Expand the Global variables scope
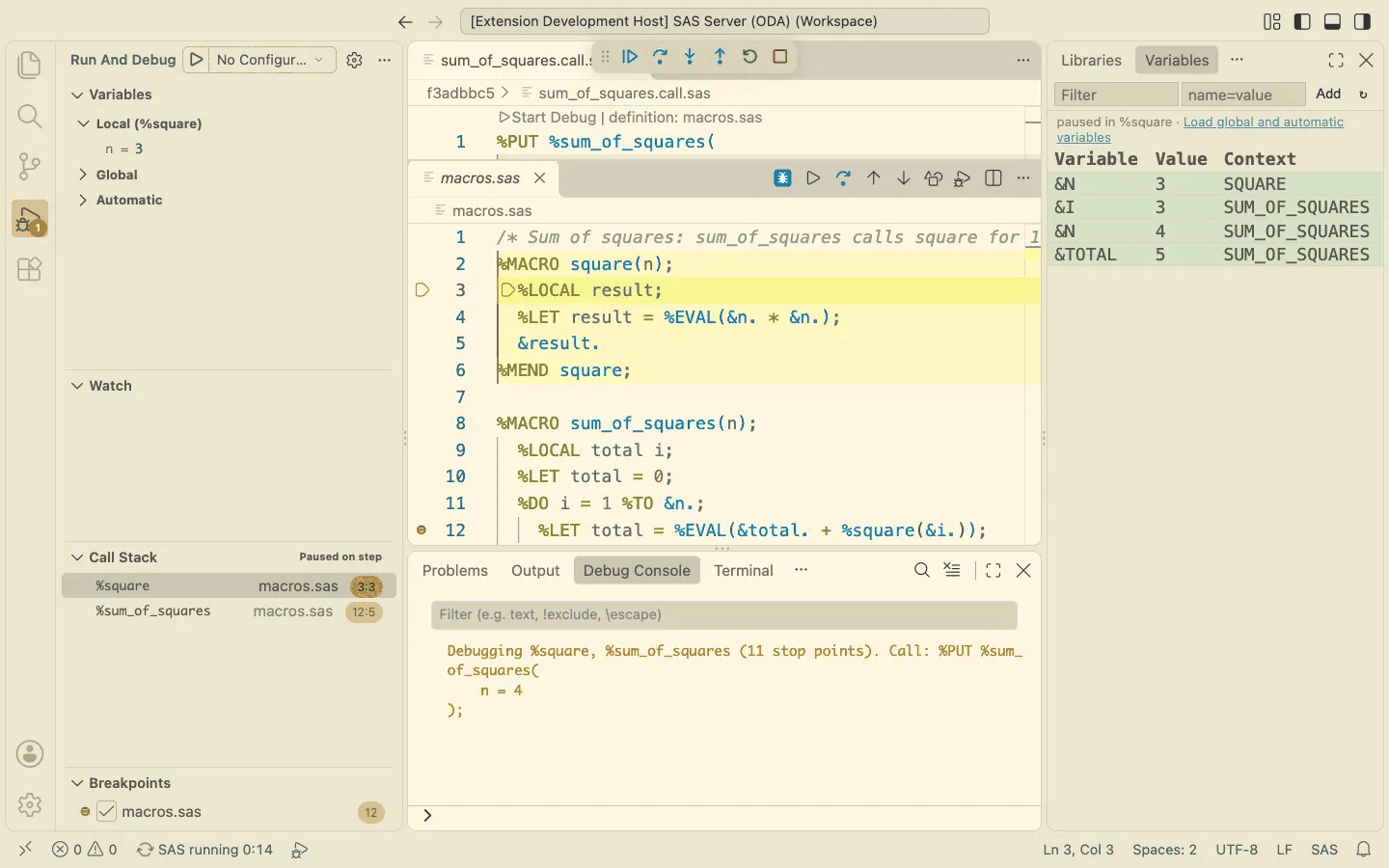Screen dimensions: 1389x868 84,175
